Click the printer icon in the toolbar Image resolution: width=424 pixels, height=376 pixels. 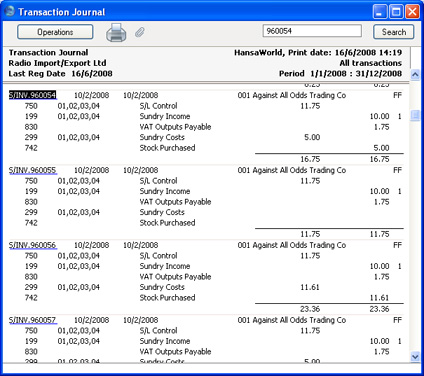[116, 32]
